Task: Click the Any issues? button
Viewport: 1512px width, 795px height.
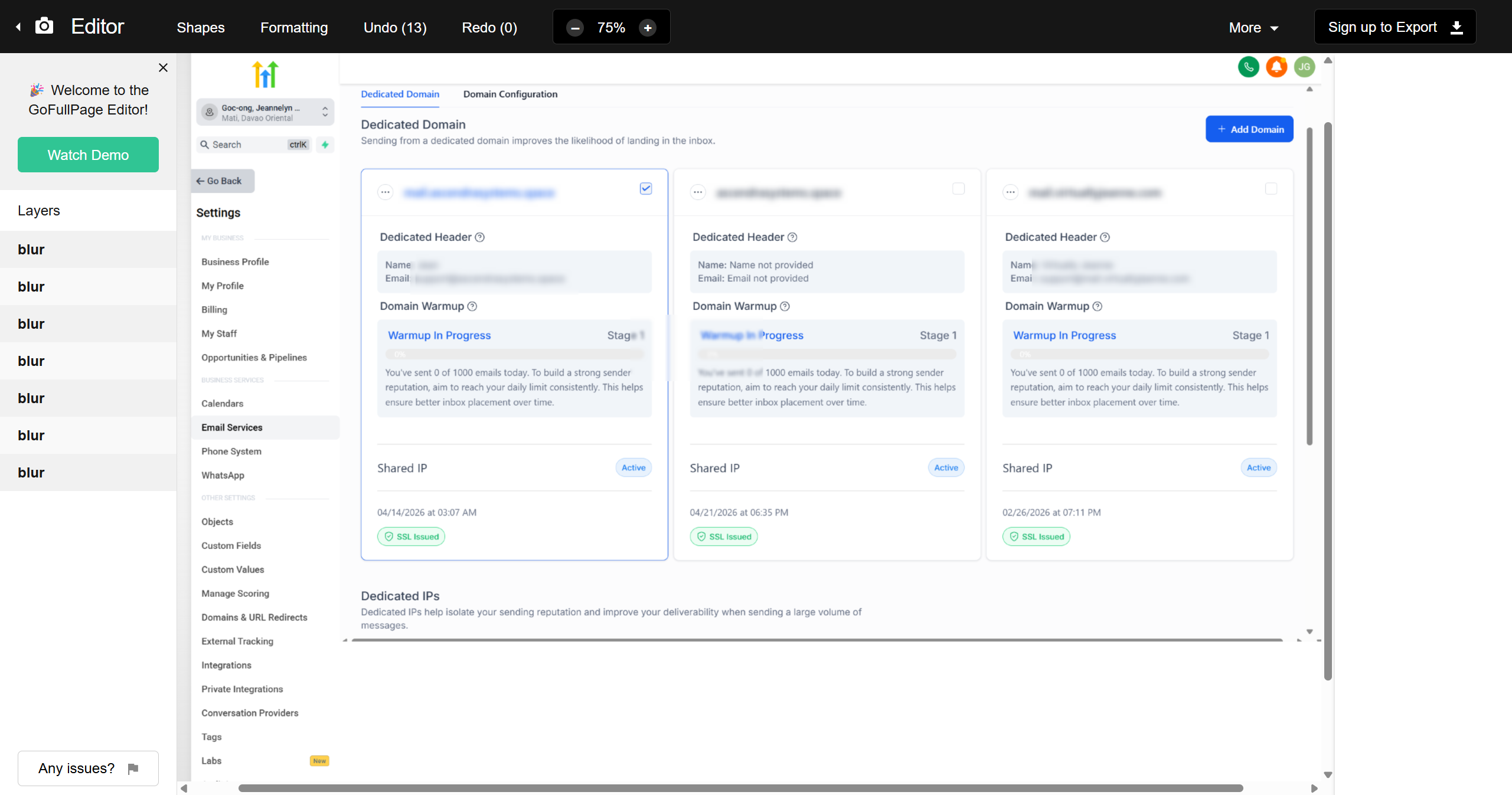Action: point(88,768)
